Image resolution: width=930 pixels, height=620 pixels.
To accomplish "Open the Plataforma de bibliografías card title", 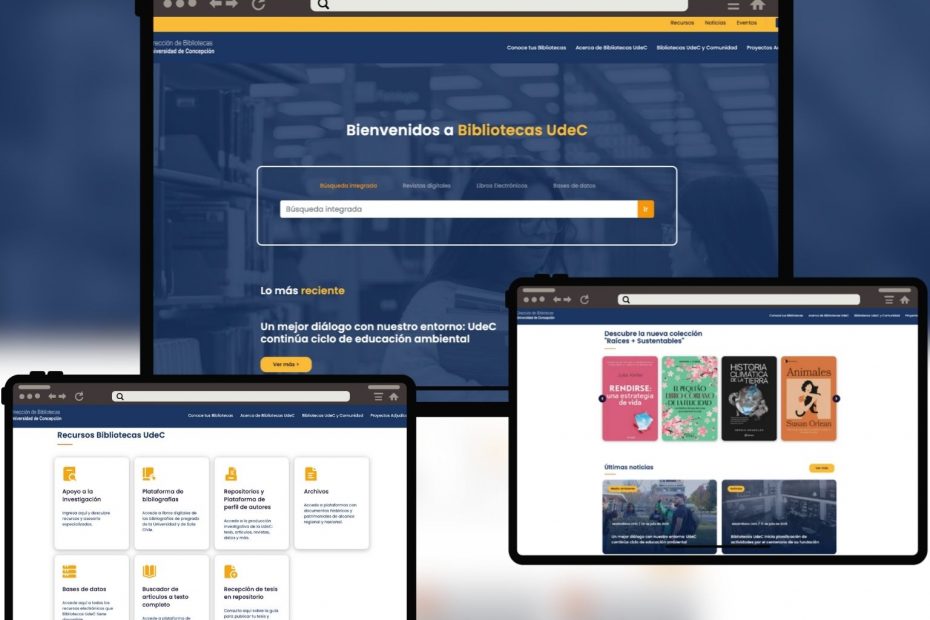I will (x=163, y=495).
